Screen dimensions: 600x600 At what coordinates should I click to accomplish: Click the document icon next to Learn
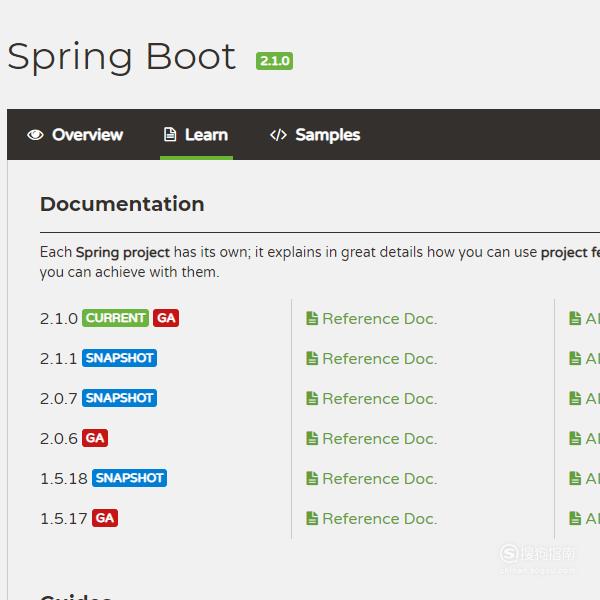tap(170, 134)
